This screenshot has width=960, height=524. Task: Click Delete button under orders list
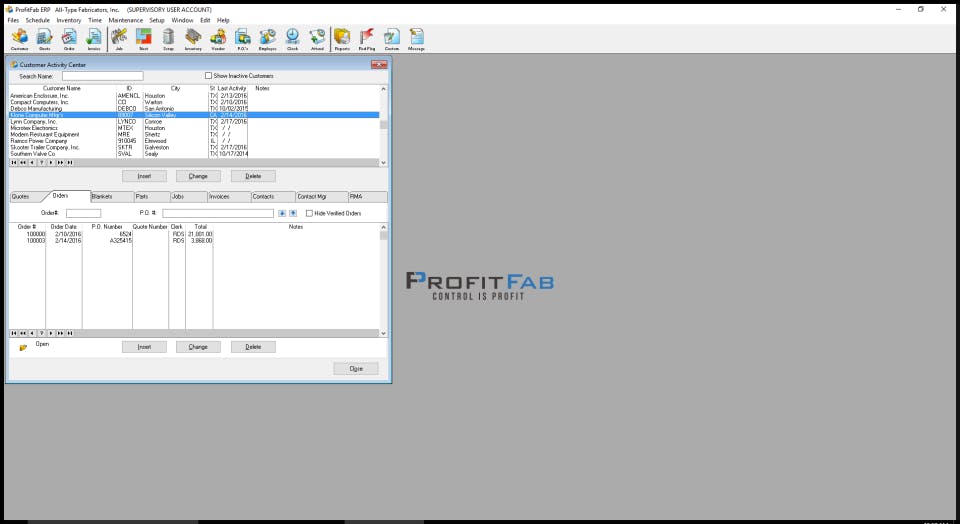[253, 347]
